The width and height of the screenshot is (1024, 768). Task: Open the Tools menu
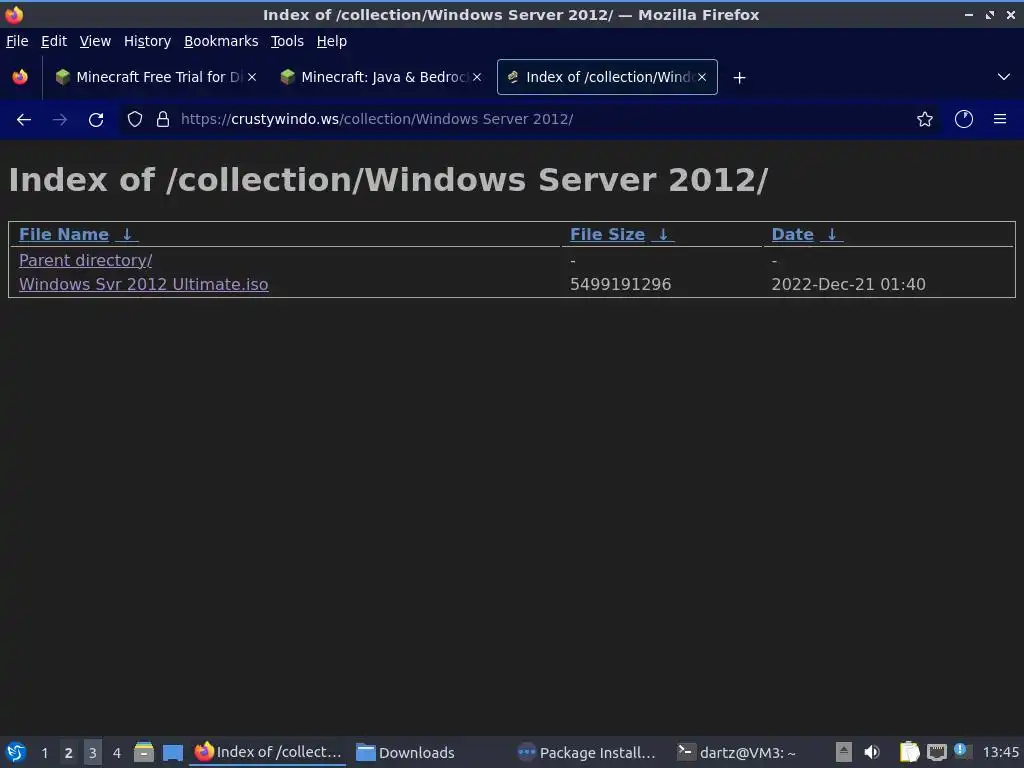pyautogui.click(x=287, y=41)
